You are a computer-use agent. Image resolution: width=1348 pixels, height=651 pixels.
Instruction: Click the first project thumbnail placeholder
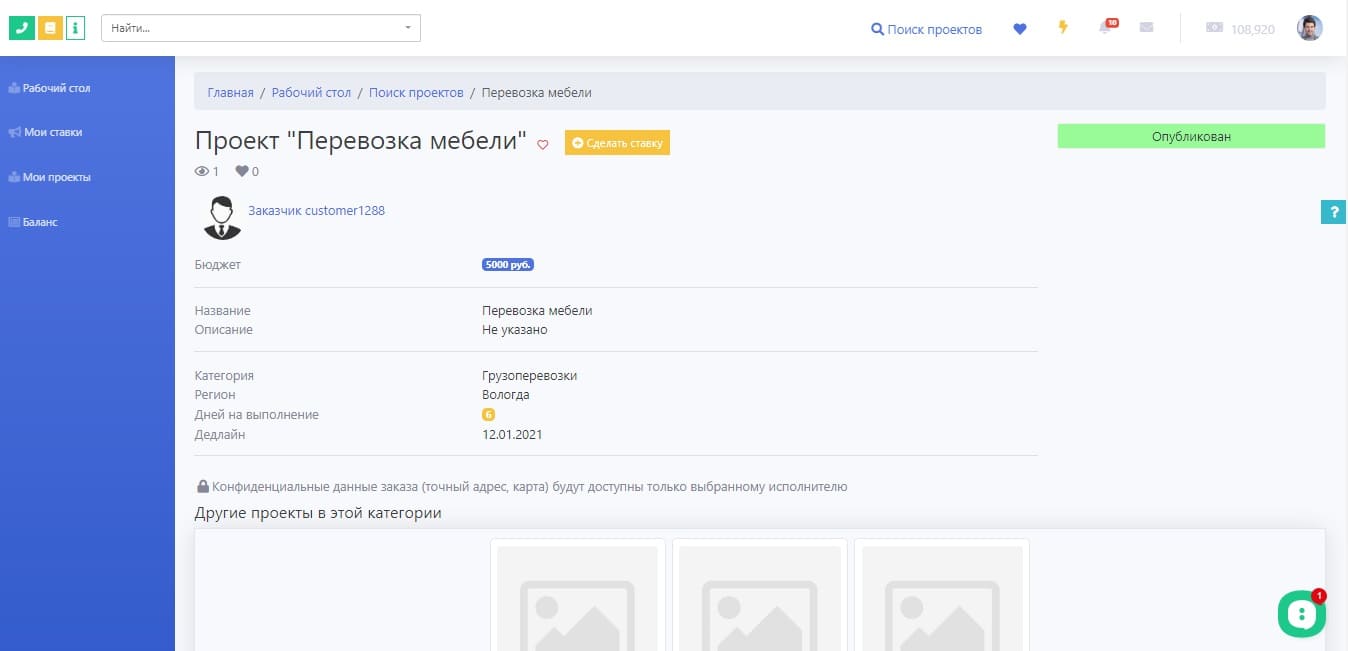(578, 598)
